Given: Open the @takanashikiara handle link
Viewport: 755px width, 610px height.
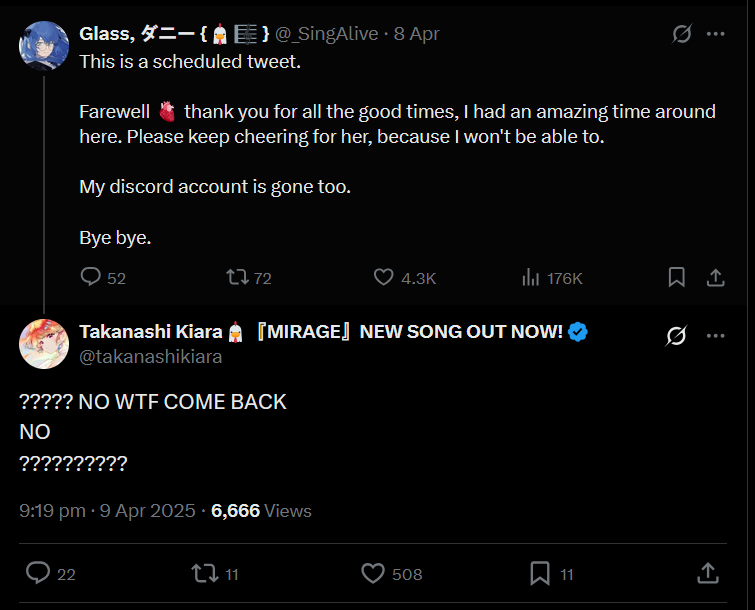Looking at the screenshot, I should coord(151,356).
